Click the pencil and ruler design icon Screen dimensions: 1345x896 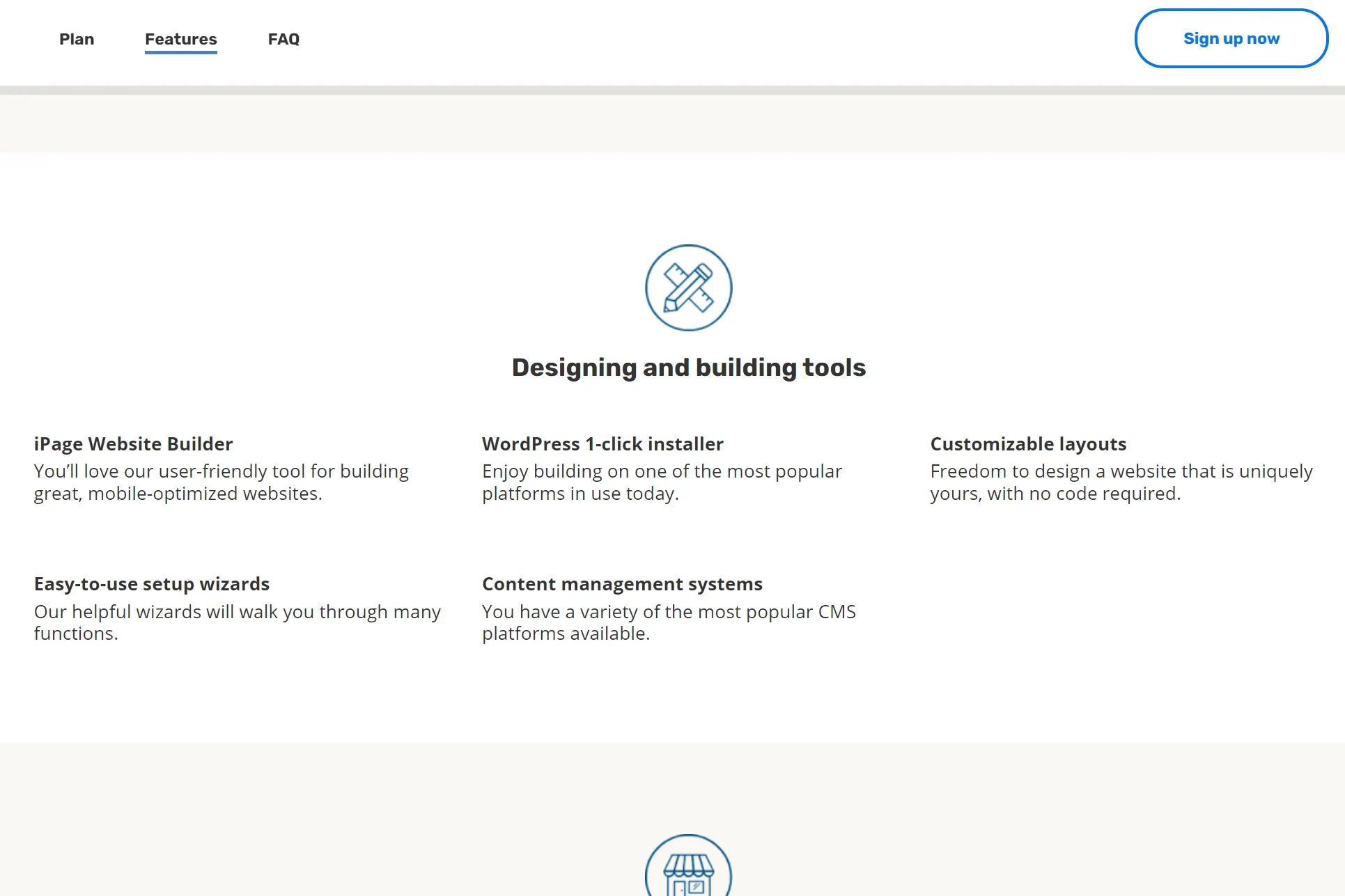(688, 288)
